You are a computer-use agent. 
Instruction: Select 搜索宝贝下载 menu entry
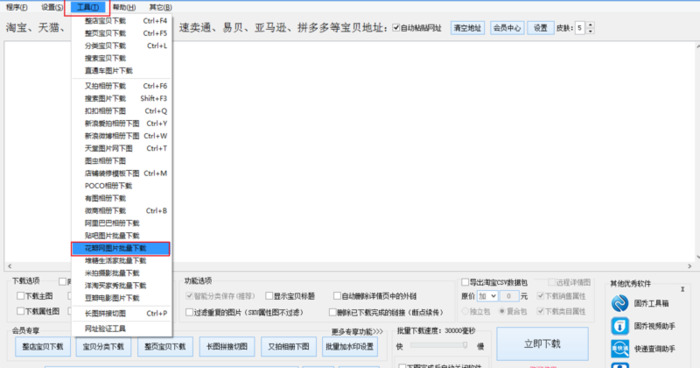(x=121, y=58)
